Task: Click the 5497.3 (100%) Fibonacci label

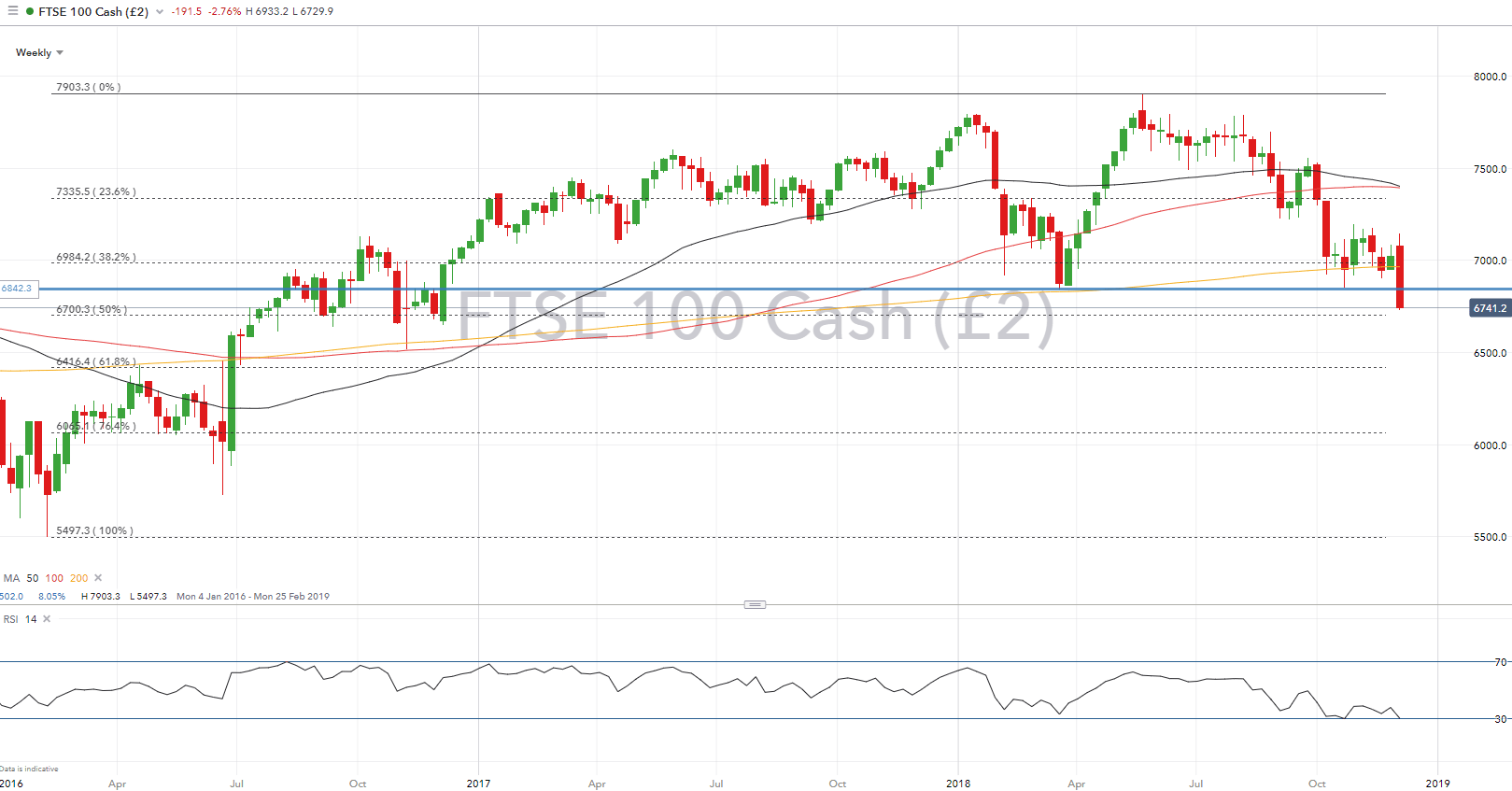Action: click(94, 530)
